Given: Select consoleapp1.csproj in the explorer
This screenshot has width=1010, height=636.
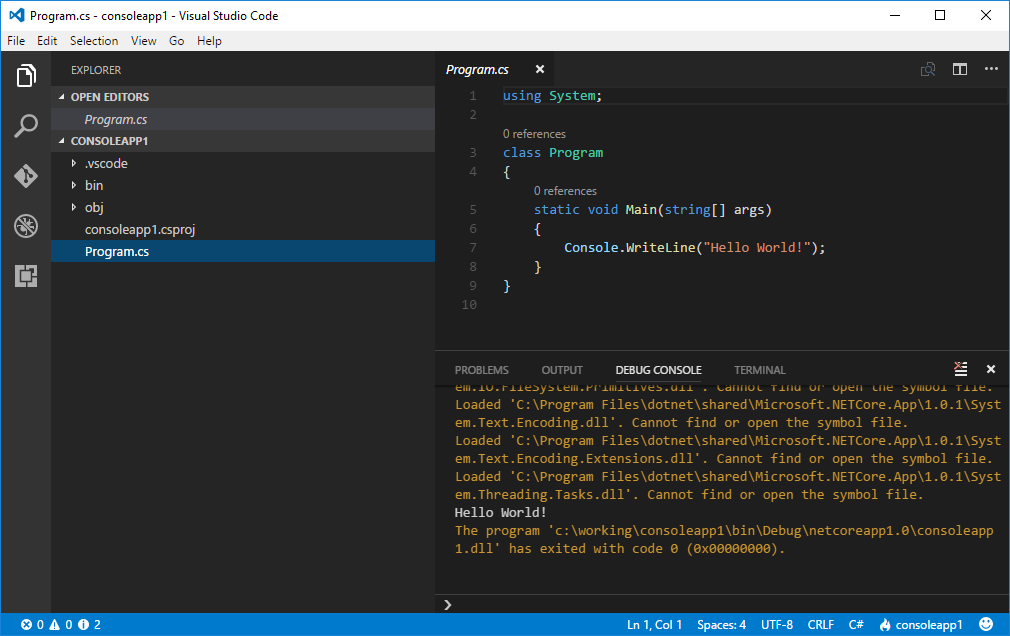Looking at the screenshot, I should coord(139,229).
